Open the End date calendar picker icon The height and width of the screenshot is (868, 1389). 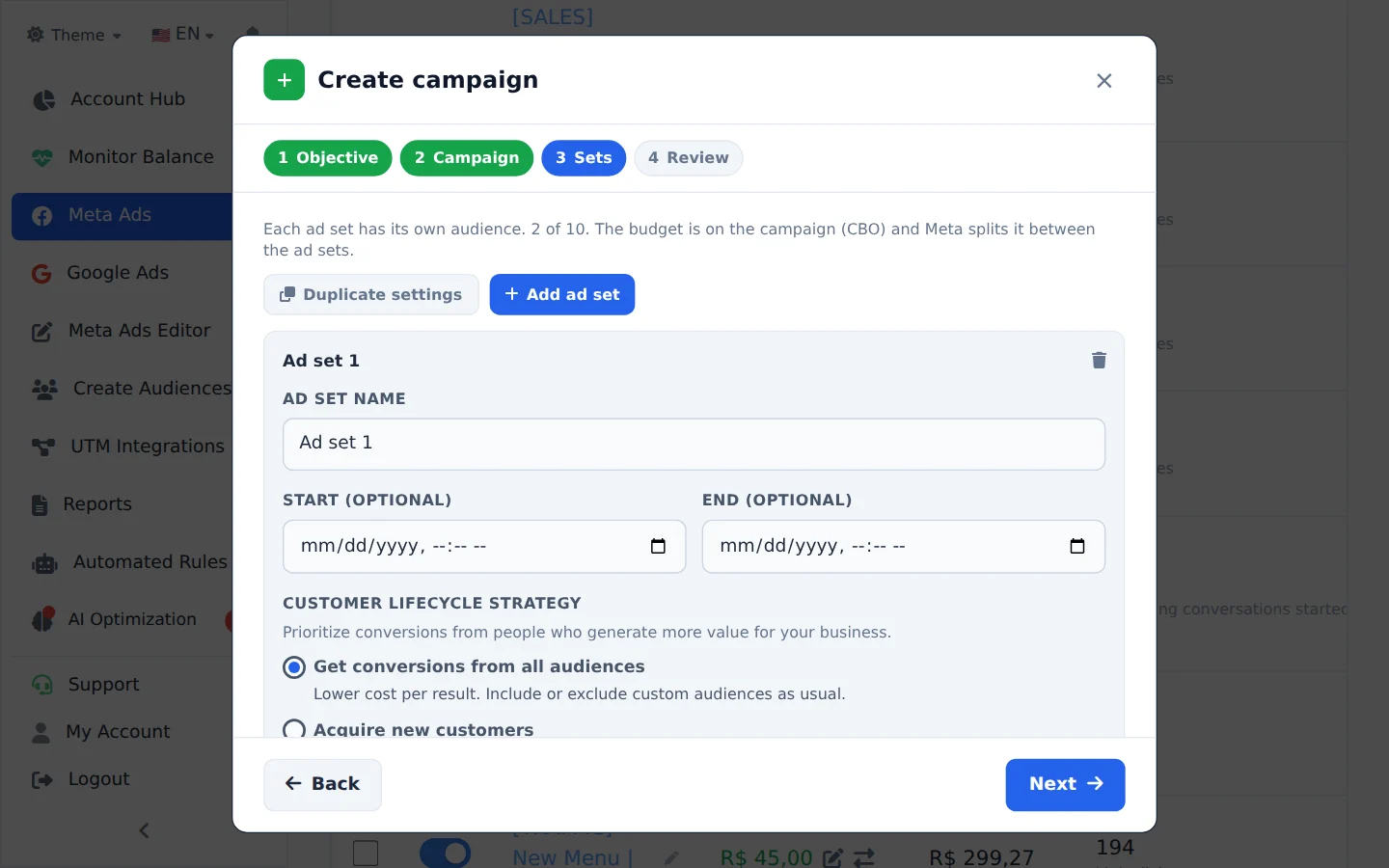[x=1077, y=547]
